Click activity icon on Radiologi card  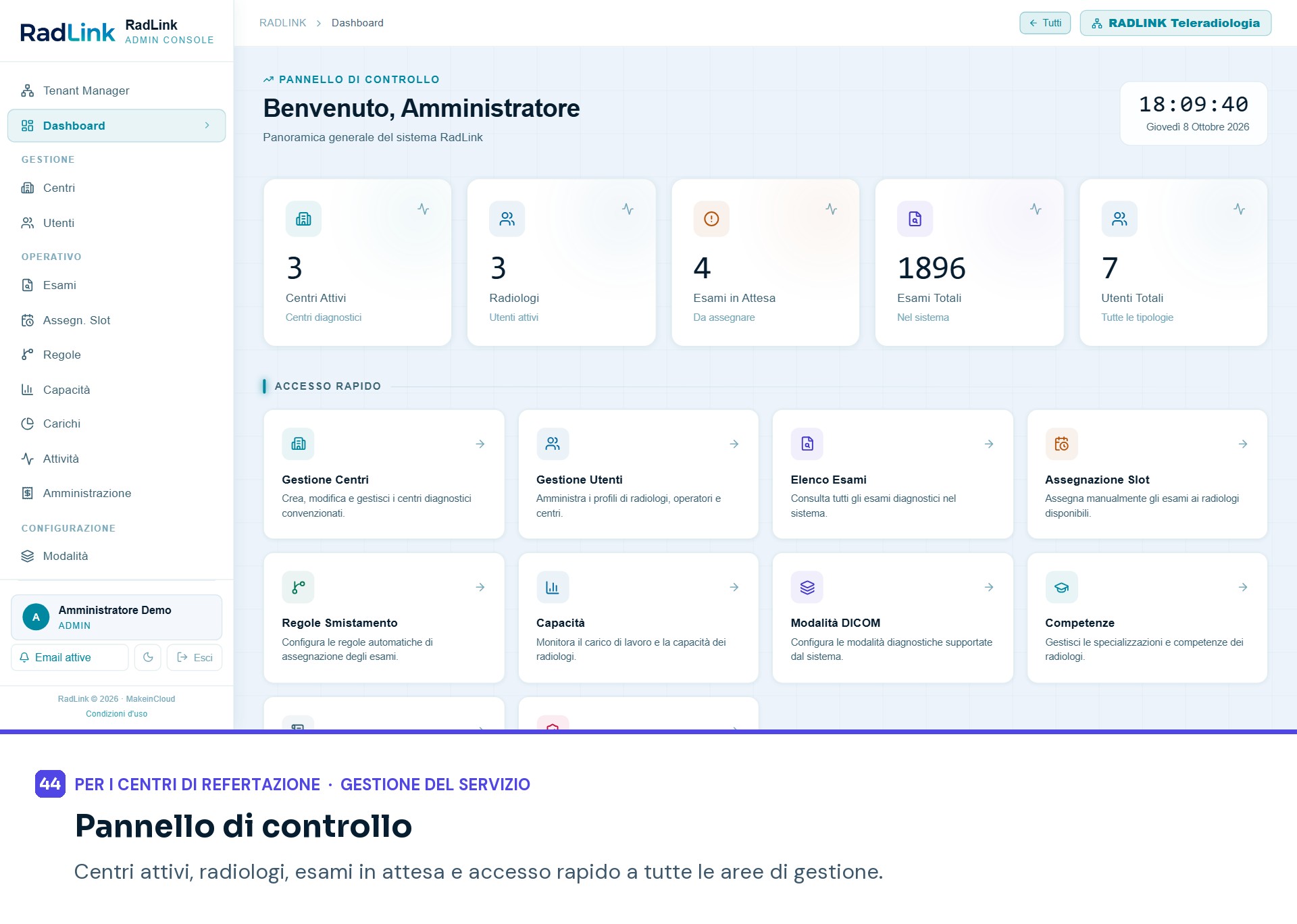click(628, 209)
